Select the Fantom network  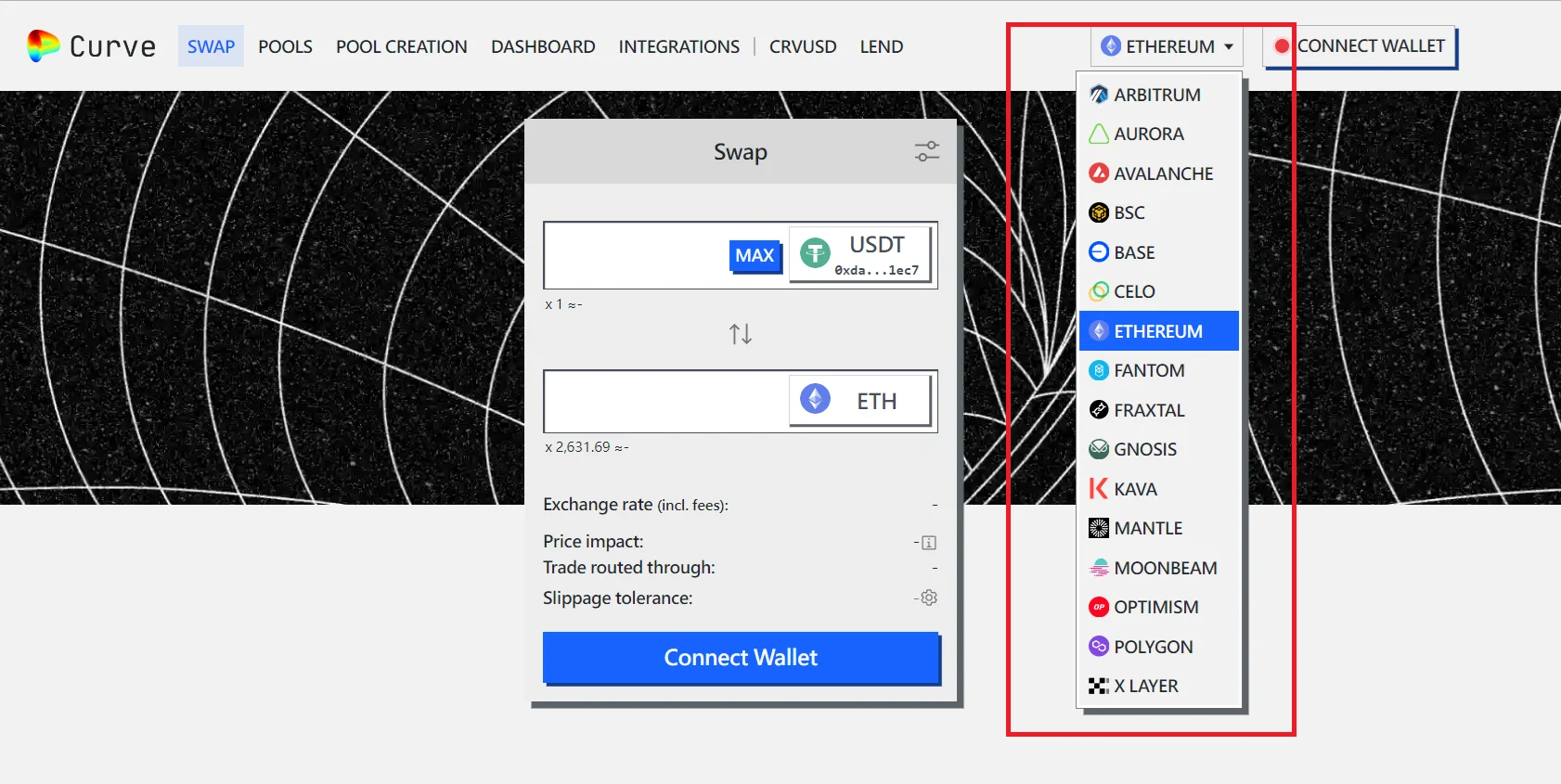pyautogui.click(x=1159, y=370)
